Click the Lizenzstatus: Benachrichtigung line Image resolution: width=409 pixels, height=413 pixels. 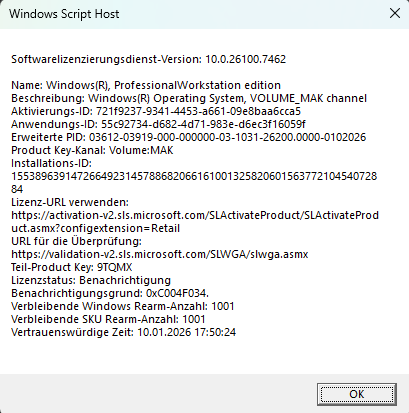point(91,280)
